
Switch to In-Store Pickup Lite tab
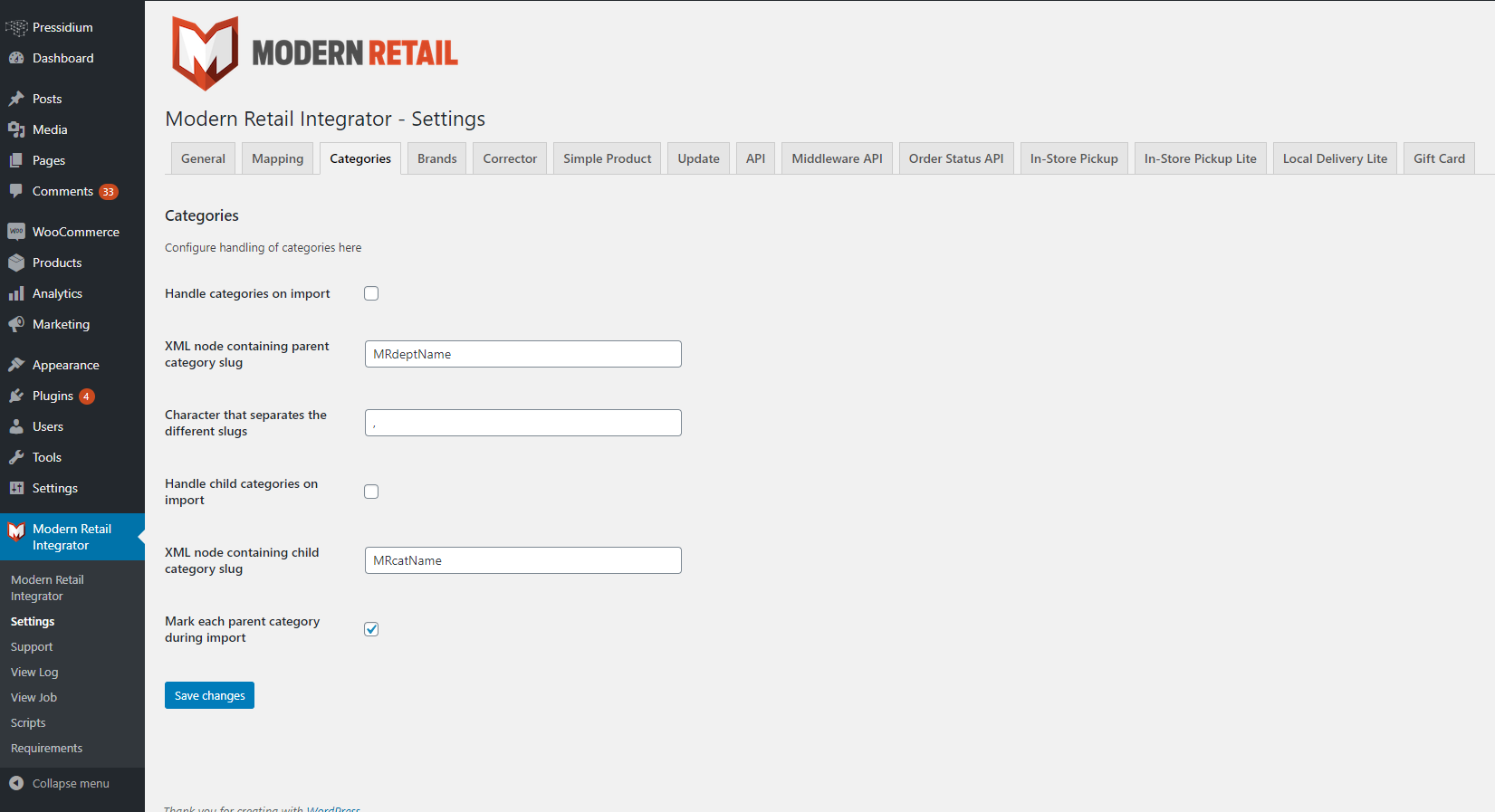(x=1201, y=158)
